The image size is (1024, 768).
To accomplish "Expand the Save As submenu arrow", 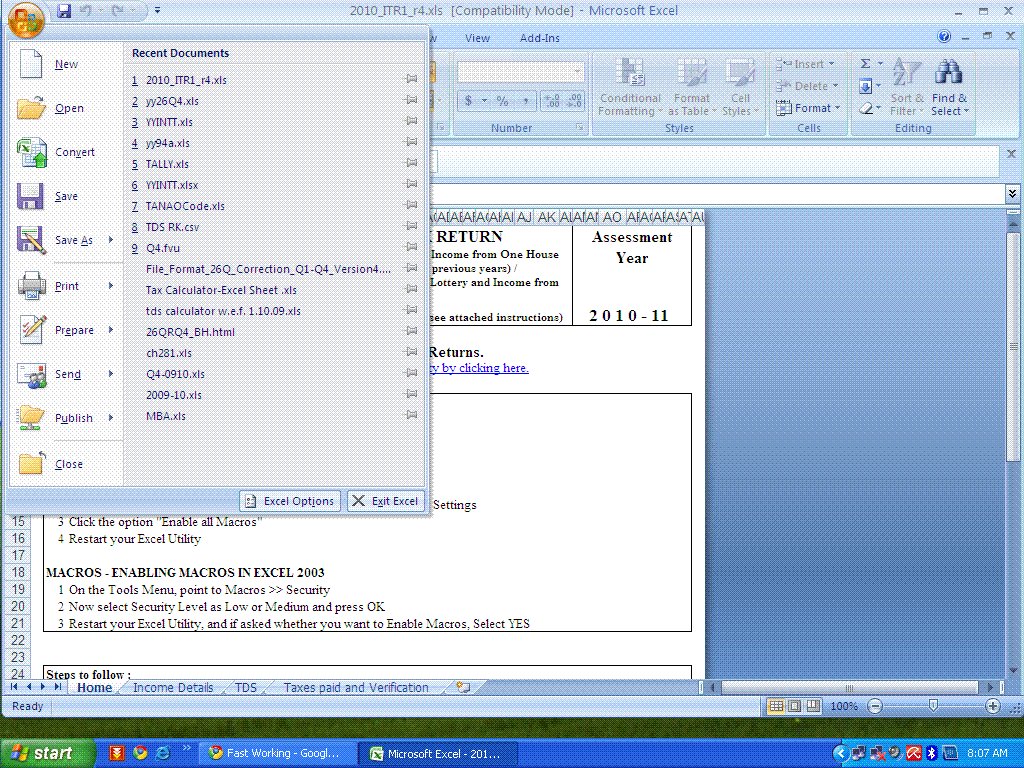I will click(111, 240).
